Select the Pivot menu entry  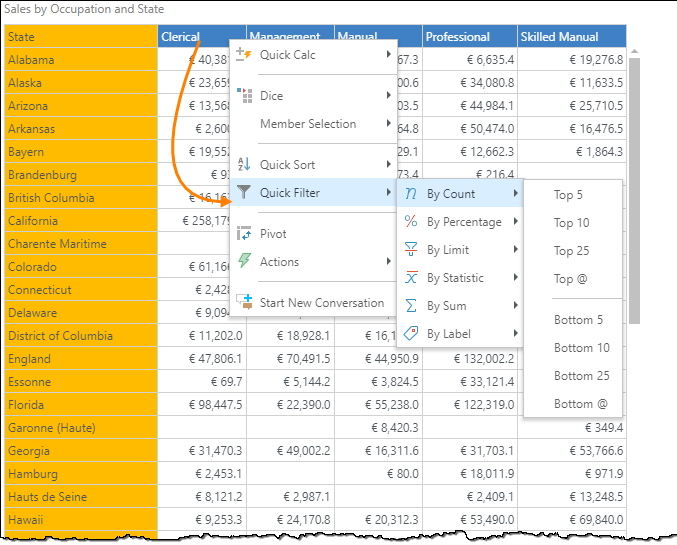tap(313, 234)
